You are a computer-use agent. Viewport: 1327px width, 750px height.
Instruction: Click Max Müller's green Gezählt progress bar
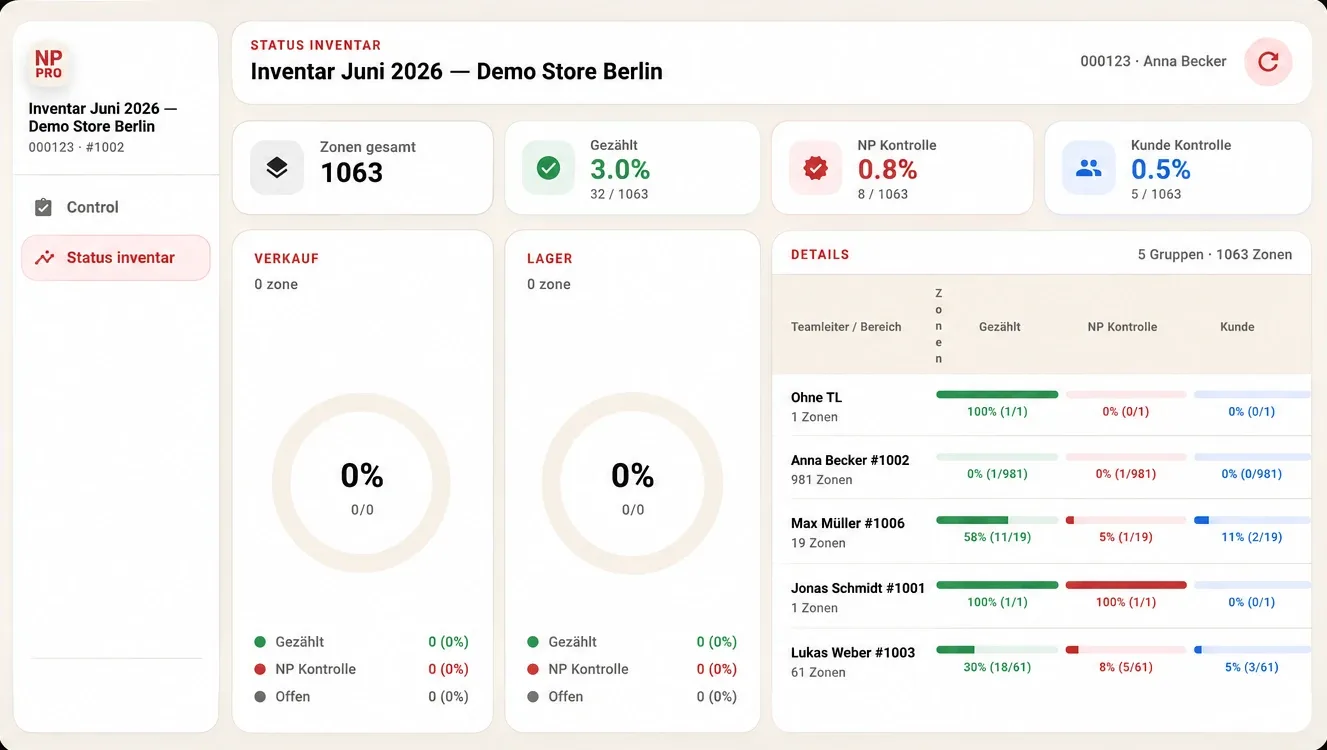tap(997, 520)
